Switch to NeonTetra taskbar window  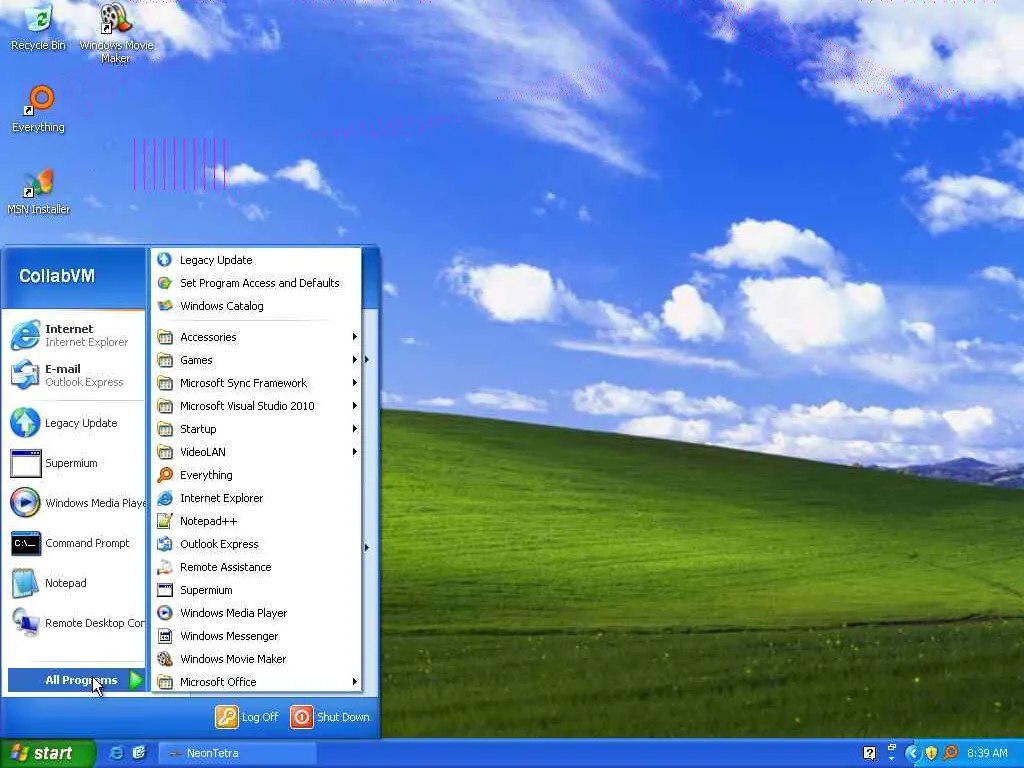pos(238,753)
